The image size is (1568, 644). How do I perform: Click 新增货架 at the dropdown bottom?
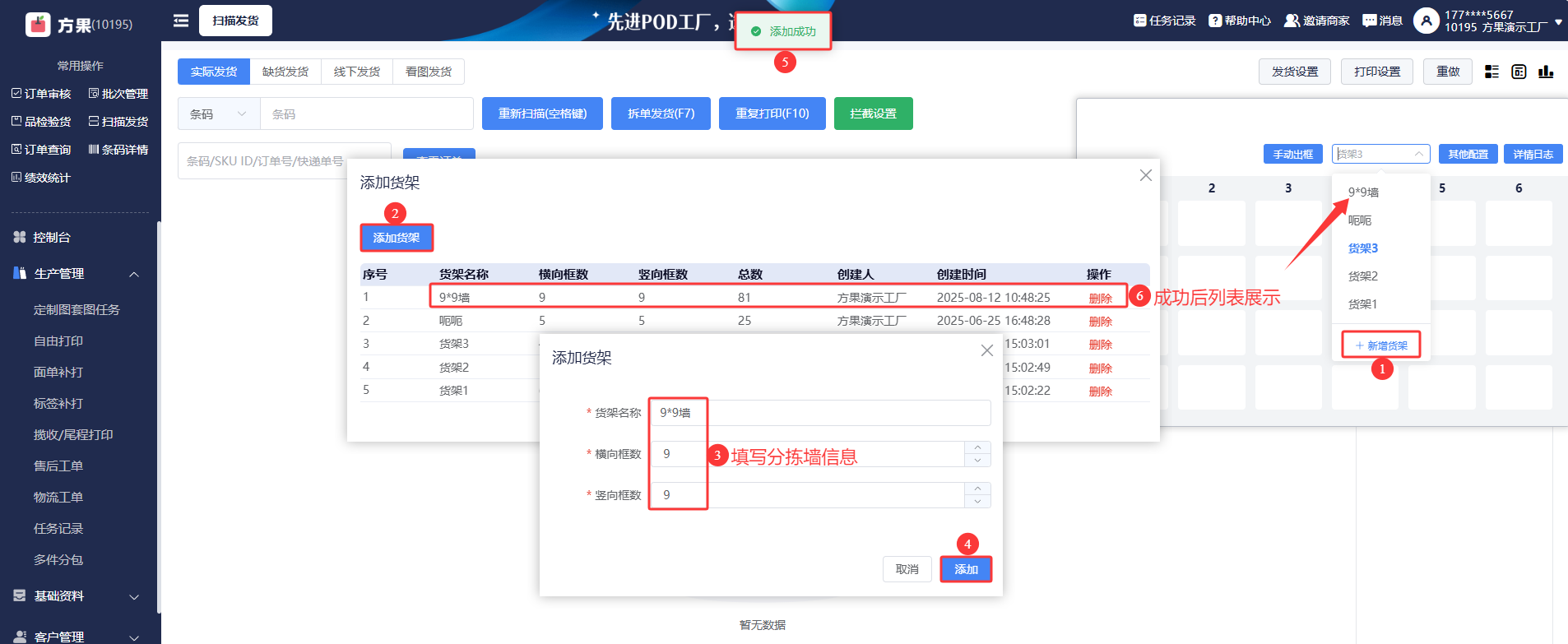click(1381, 345)
